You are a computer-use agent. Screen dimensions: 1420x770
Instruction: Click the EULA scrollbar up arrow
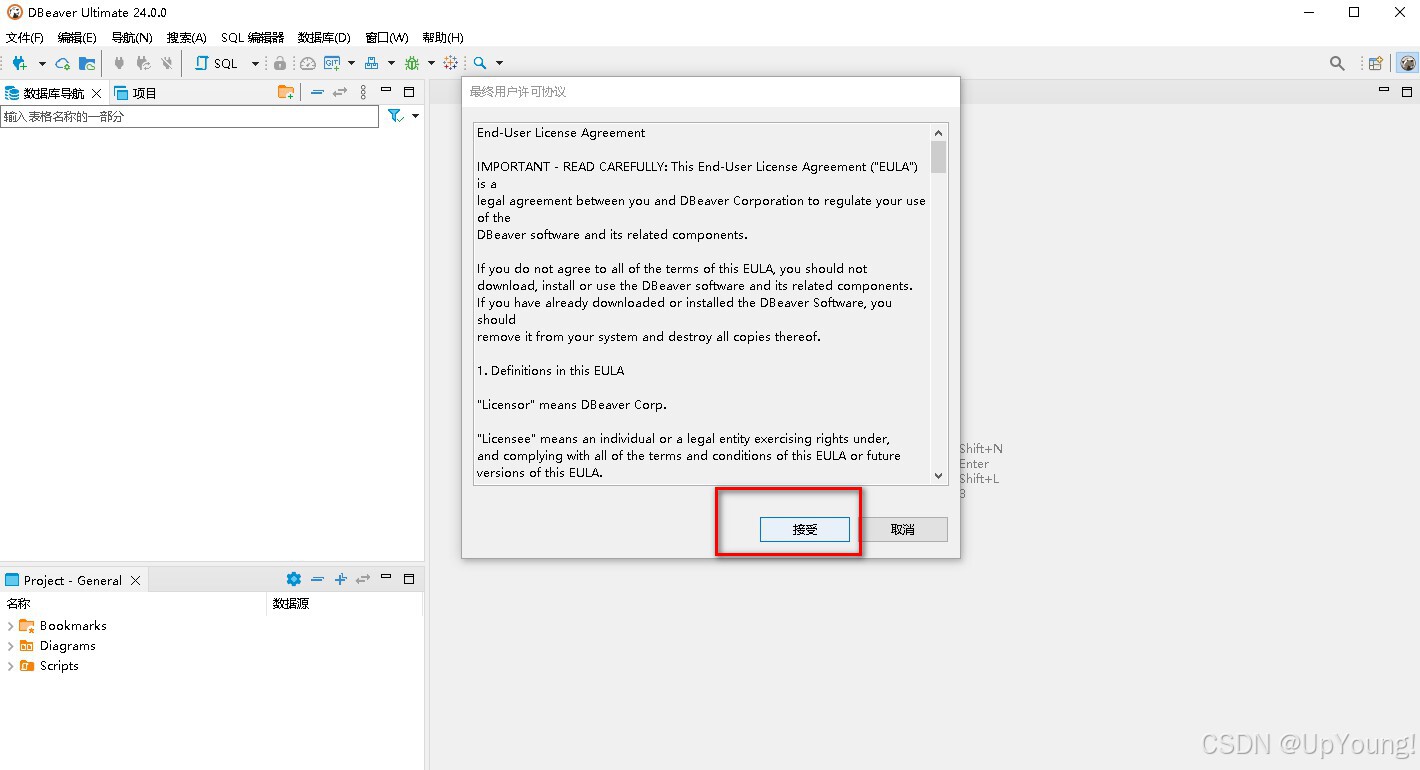click(x=938, y=133)
